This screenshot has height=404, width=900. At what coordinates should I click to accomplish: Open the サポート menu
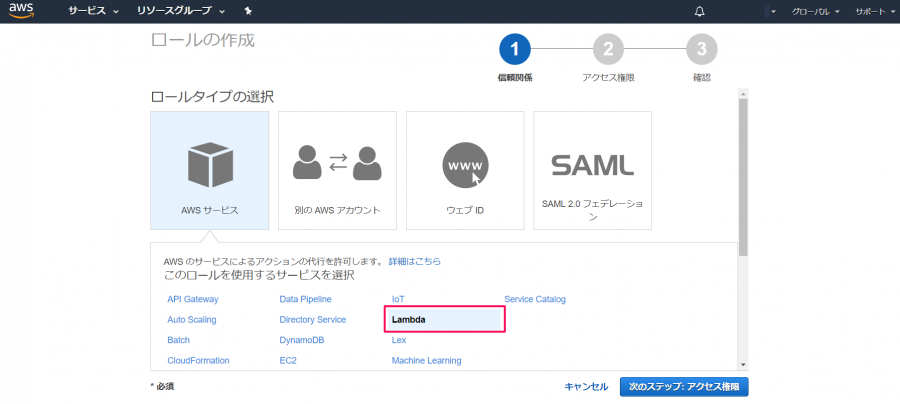tap(874, 11)
